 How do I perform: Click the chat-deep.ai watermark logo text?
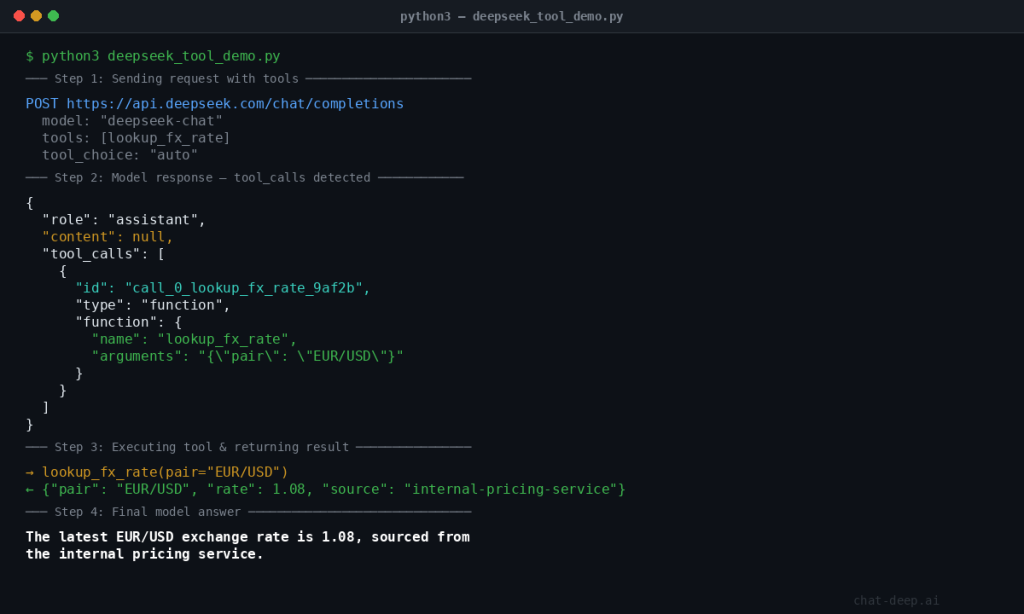(896, 601)
